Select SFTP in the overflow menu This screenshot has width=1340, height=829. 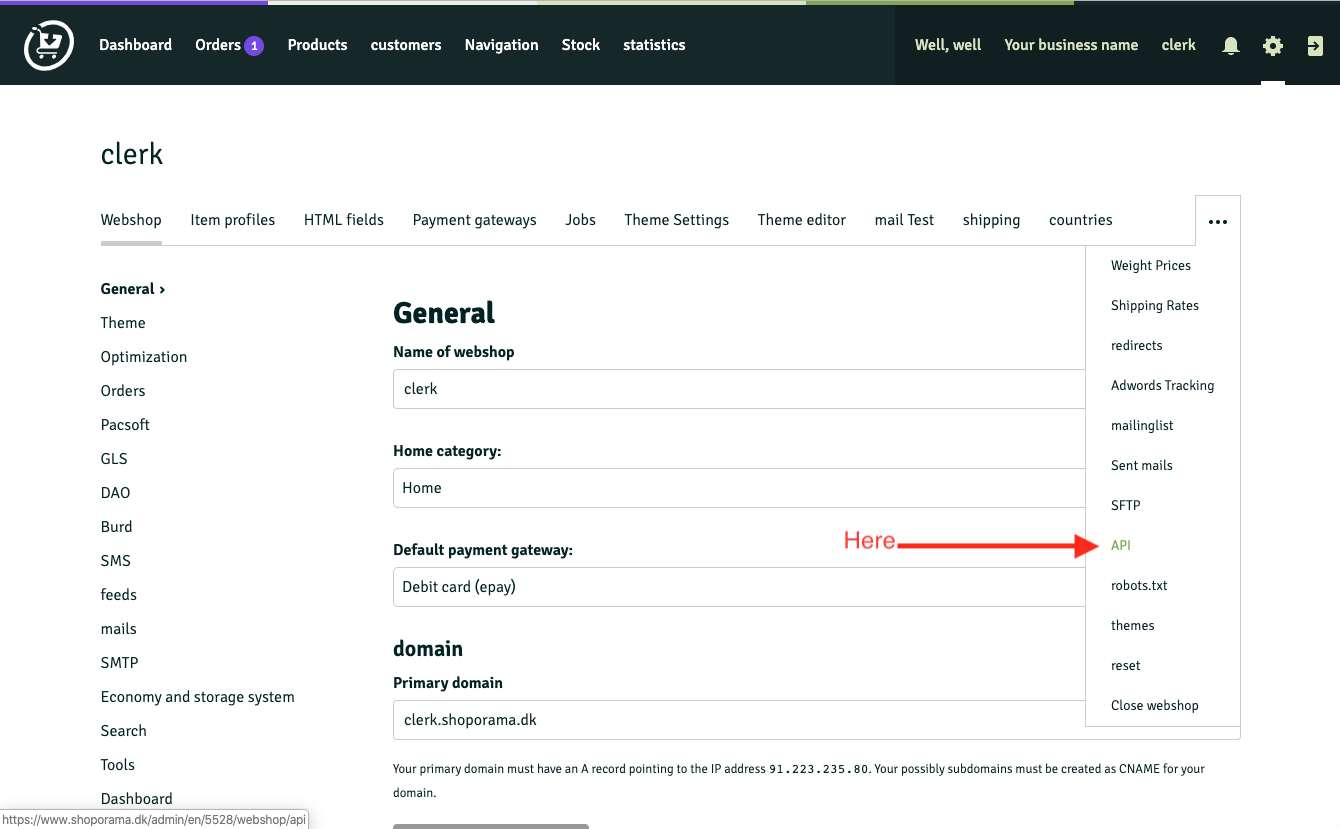click(1125, 505)
